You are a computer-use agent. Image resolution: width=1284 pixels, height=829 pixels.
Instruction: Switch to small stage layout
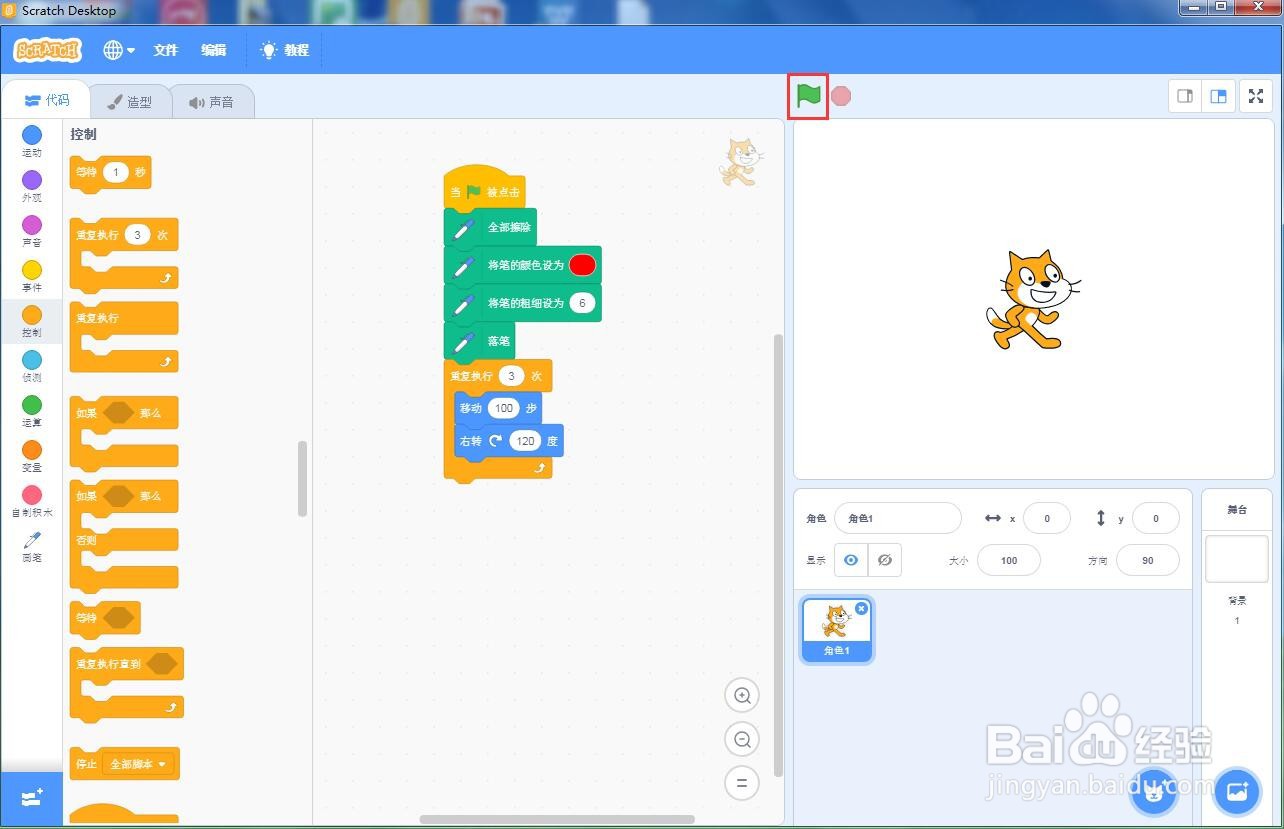pos(1185,96)
